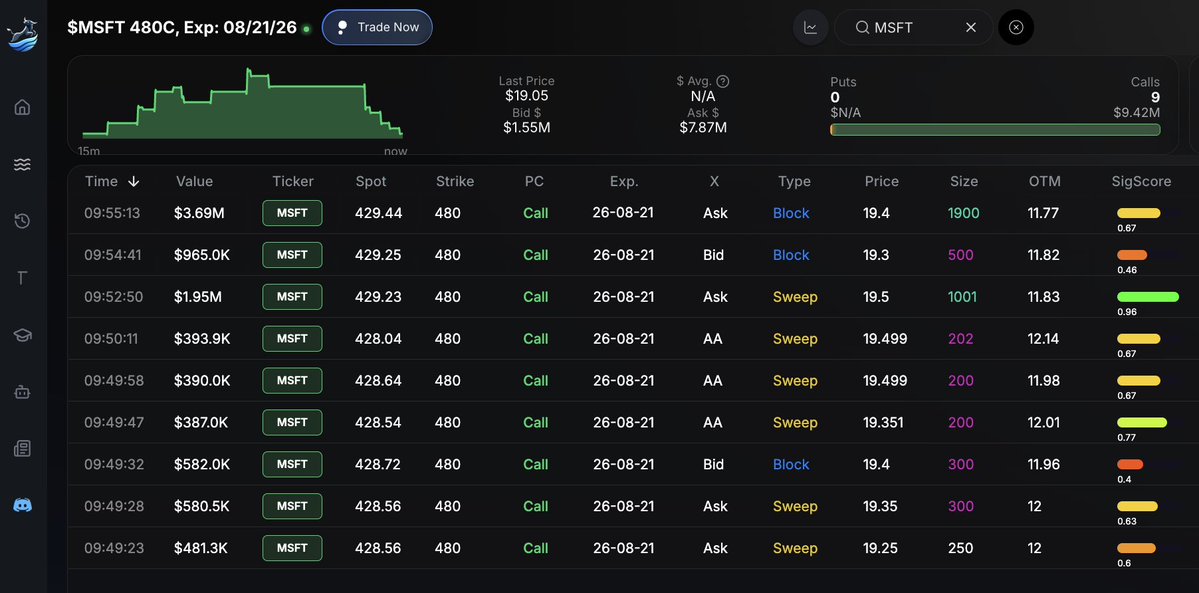This screenshot has height=593, width=1199.
Task: Click the help icon next to $ Avg.
Action: pos(723,81)
